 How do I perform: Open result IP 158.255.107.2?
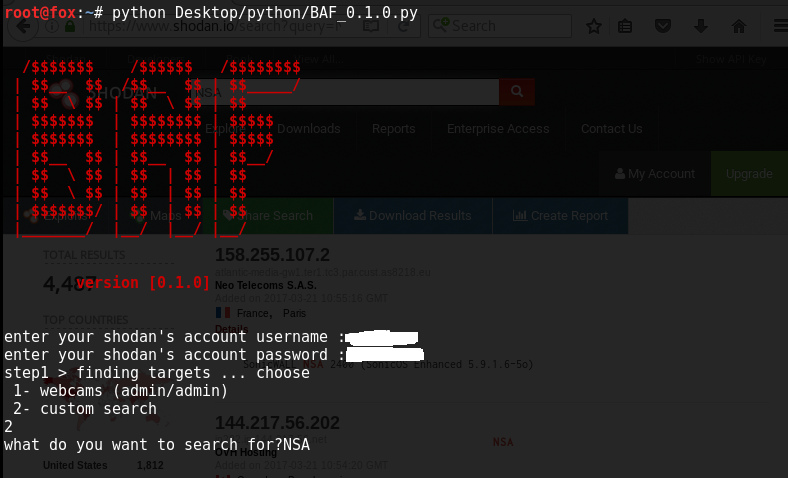(272, 255)
